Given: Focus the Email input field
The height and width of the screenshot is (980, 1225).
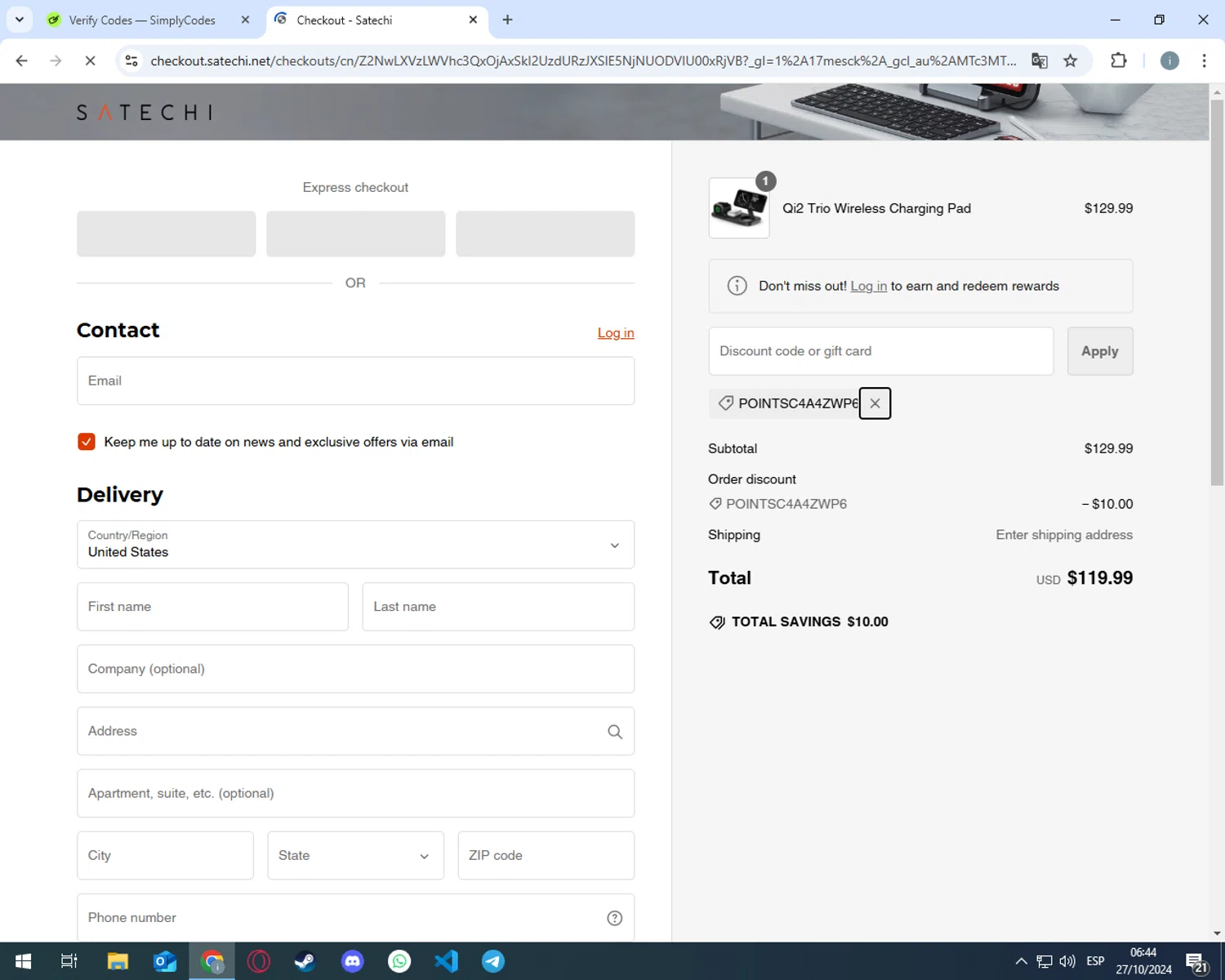Looking at the screenshot, I should [x=355, y=381].
